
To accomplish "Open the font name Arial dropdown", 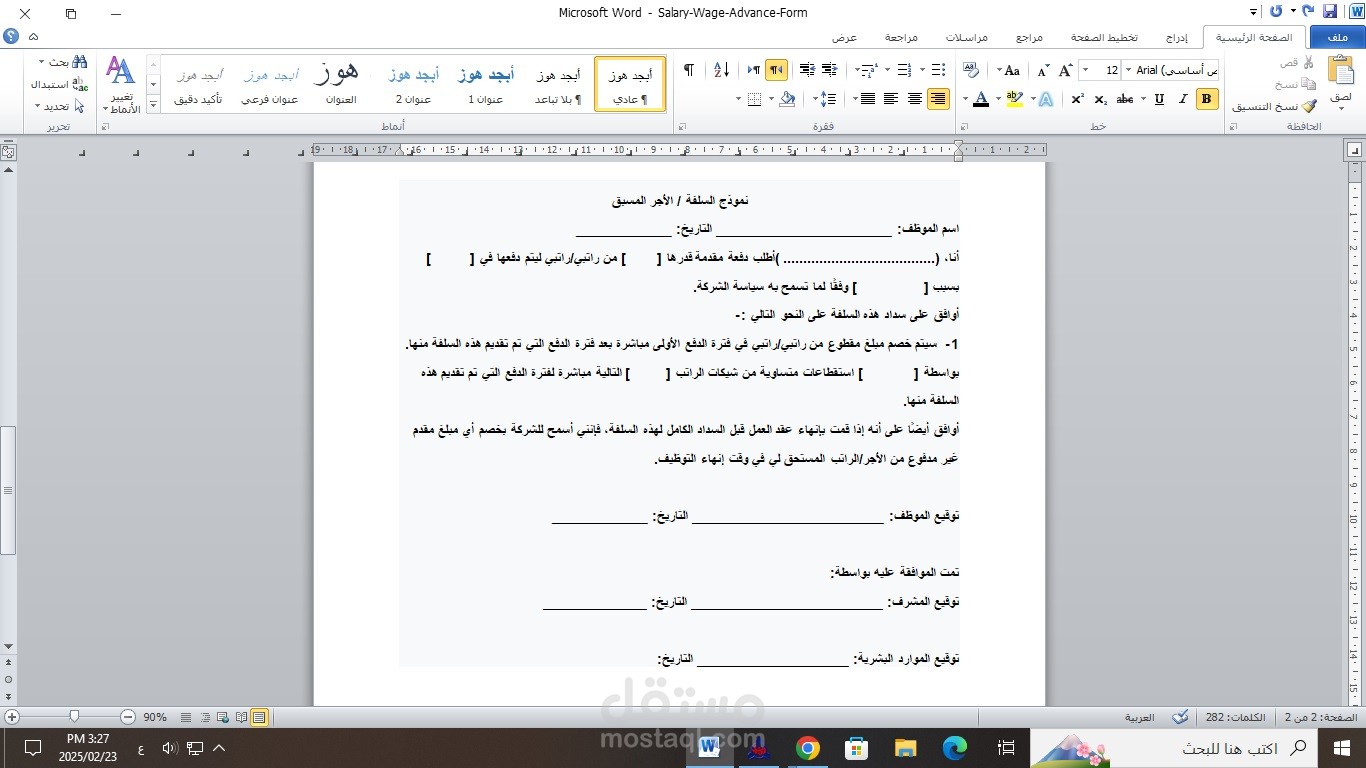I will click(x=1128, y=70).
